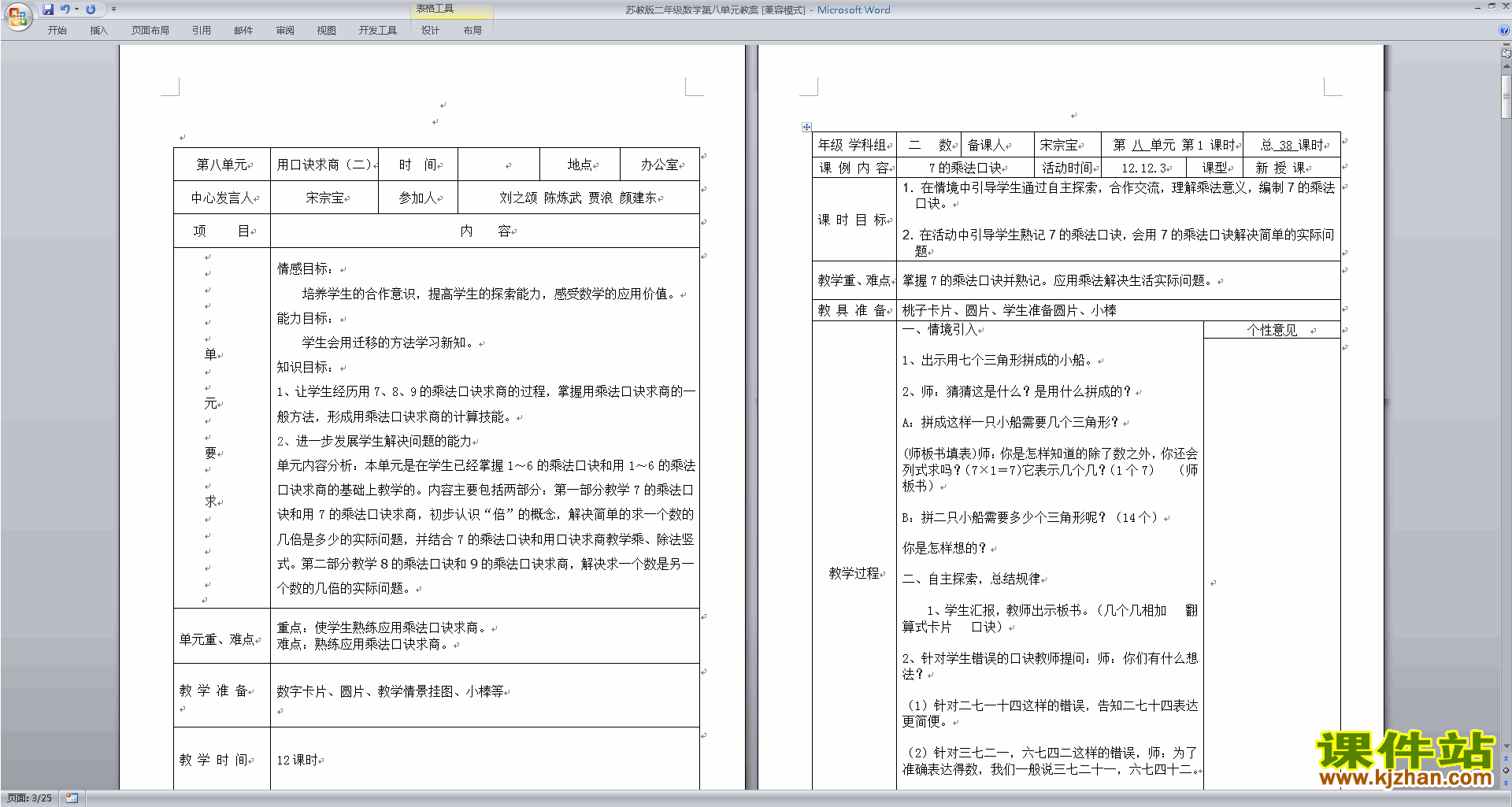Click the 7的乘法口诀 cell
This screenshot has width=1512, height=807.
click(965, 168)
